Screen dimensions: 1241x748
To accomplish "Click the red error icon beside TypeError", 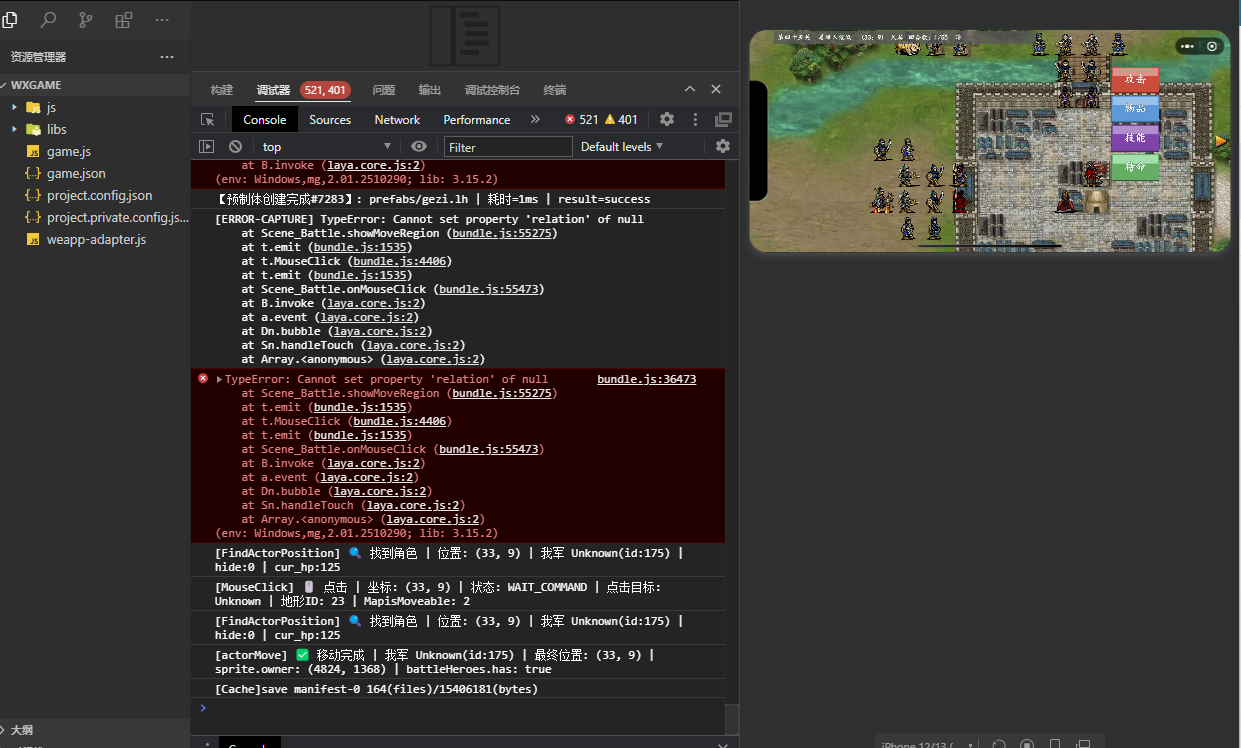I will 203,379.
